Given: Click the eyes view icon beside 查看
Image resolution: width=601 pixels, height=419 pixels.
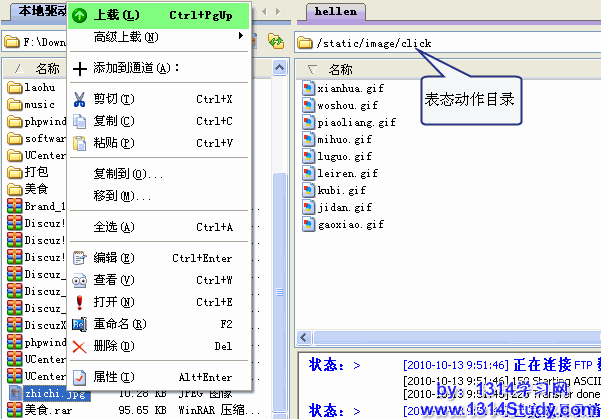Looking at the screenshot, I should pyautogui.click(x=80, y=280).
